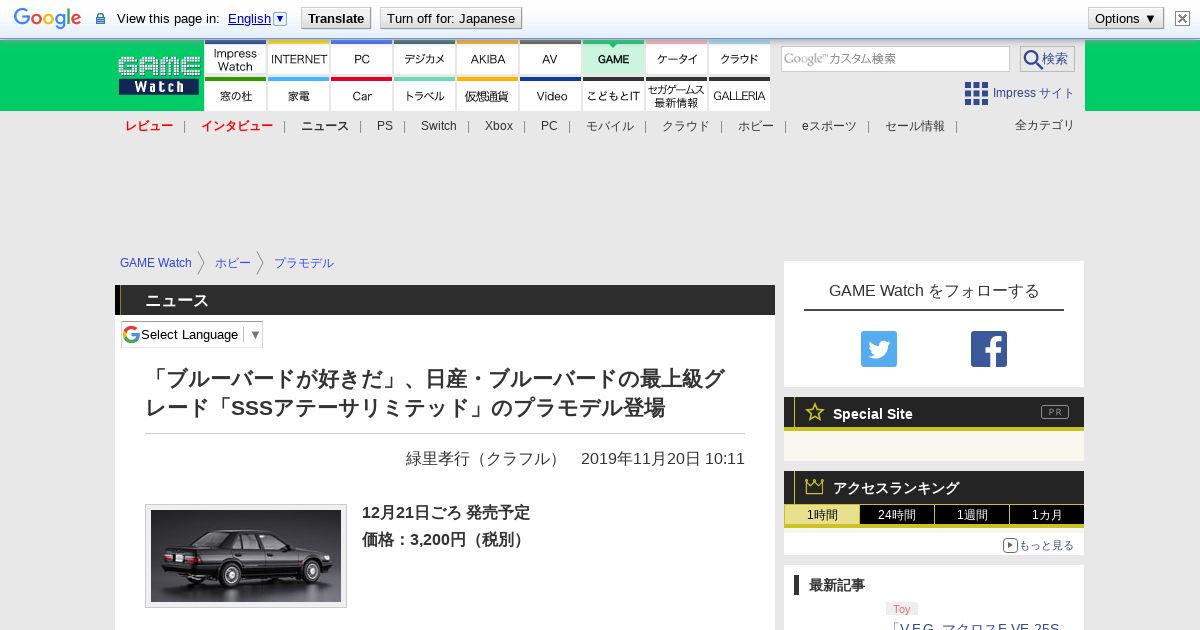Click the Toy tag label
Screen dimensions: 1200x630
point(902,609)
